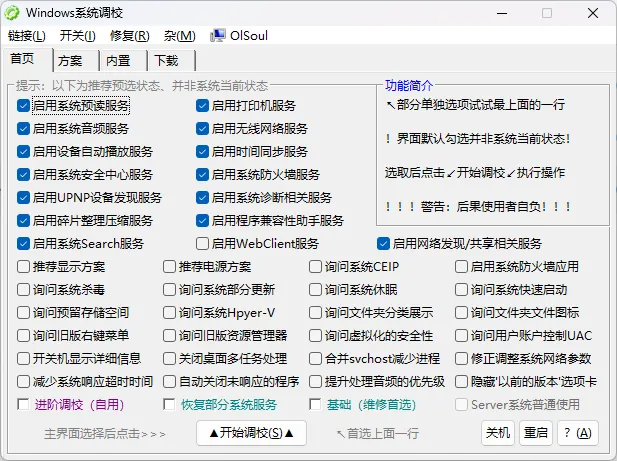The width and height of the screenshot is (617, 461).
Task: Open help with ？(A) button
Action: [578, 433]
